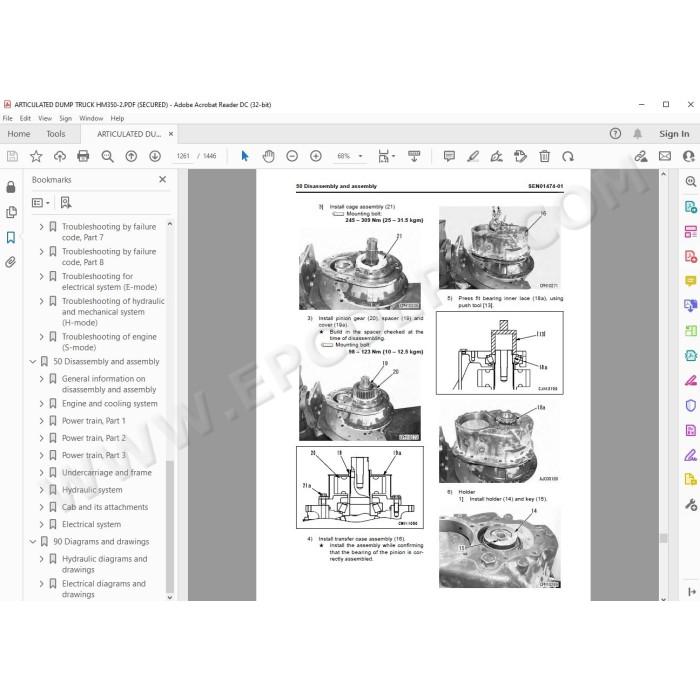Collapse the 50 Disassembly and assembly bookmark
Viewport: 700px width, 700px height.
pos(33,362)
